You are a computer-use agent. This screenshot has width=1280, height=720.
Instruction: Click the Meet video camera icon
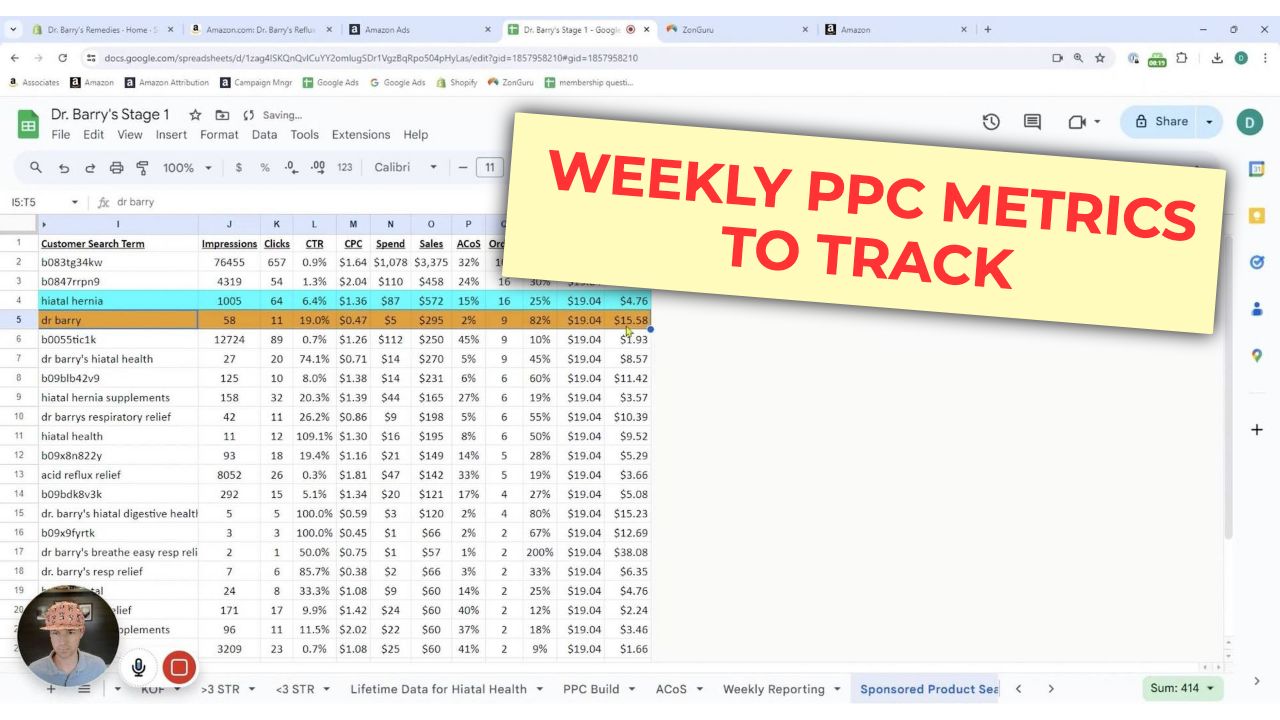pyautogui.click(x=1077, y=122)
